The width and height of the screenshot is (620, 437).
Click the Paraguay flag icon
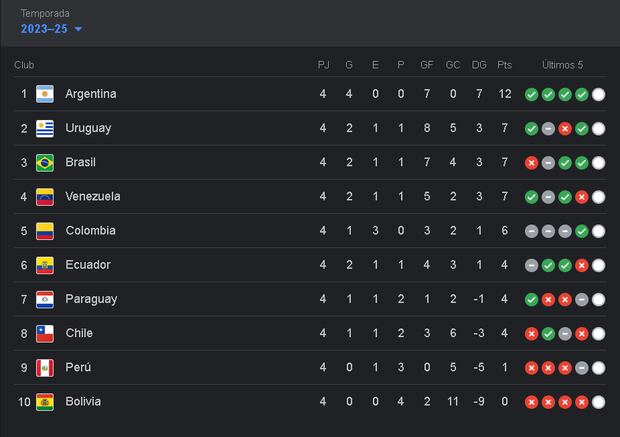[x=44, y=299]
